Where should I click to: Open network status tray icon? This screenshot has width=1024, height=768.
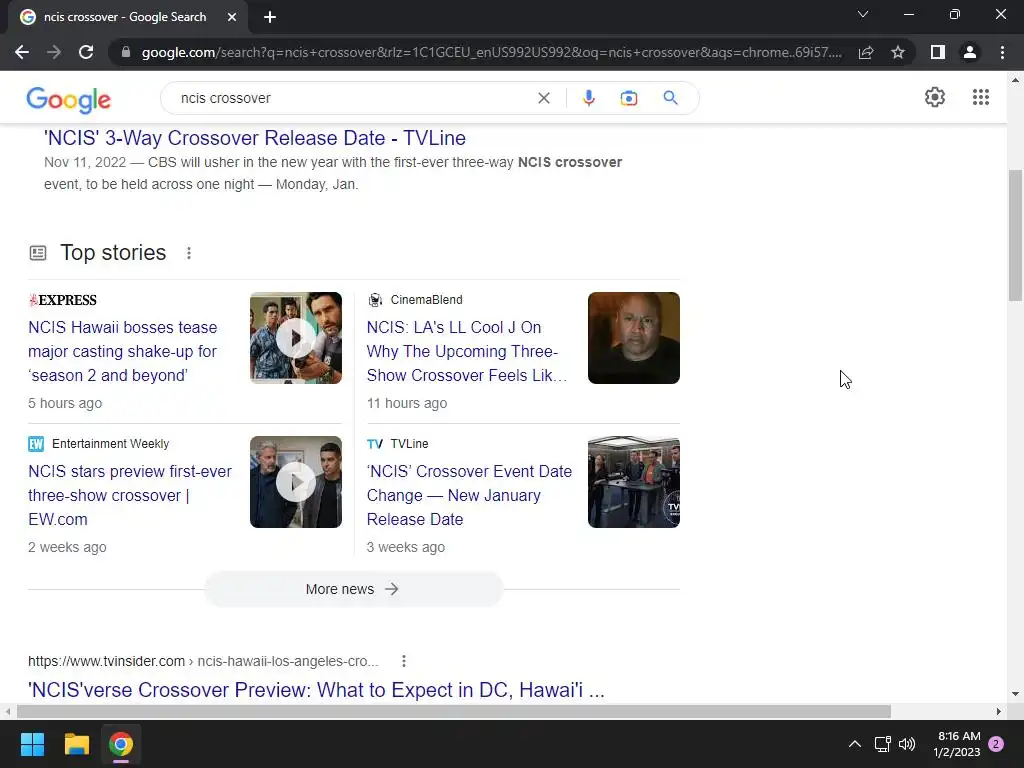click(x=882, y=744)
